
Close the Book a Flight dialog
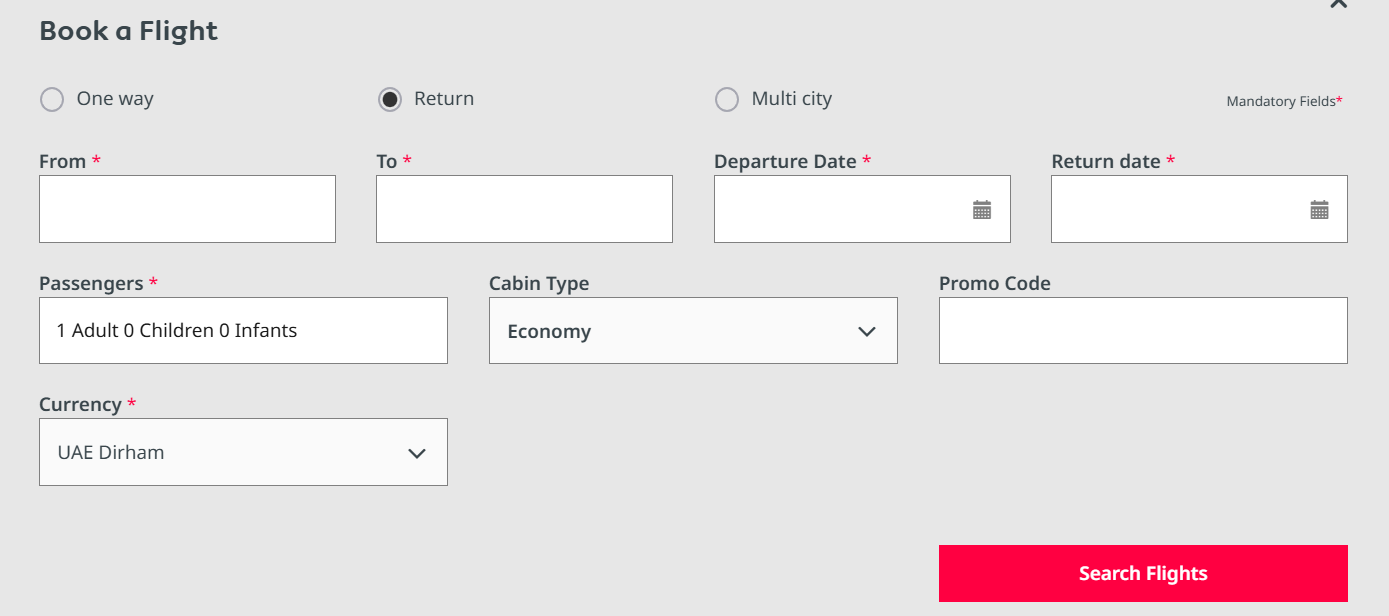click(x=1338, y=4)
